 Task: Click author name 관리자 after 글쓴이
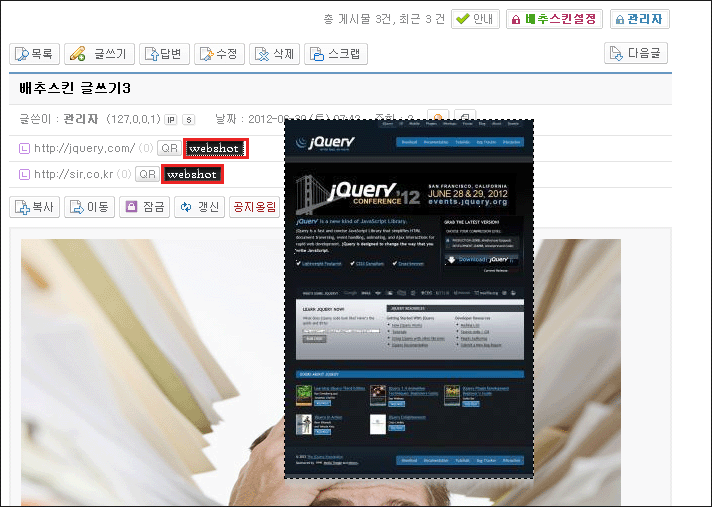click(x=81, y=119)
